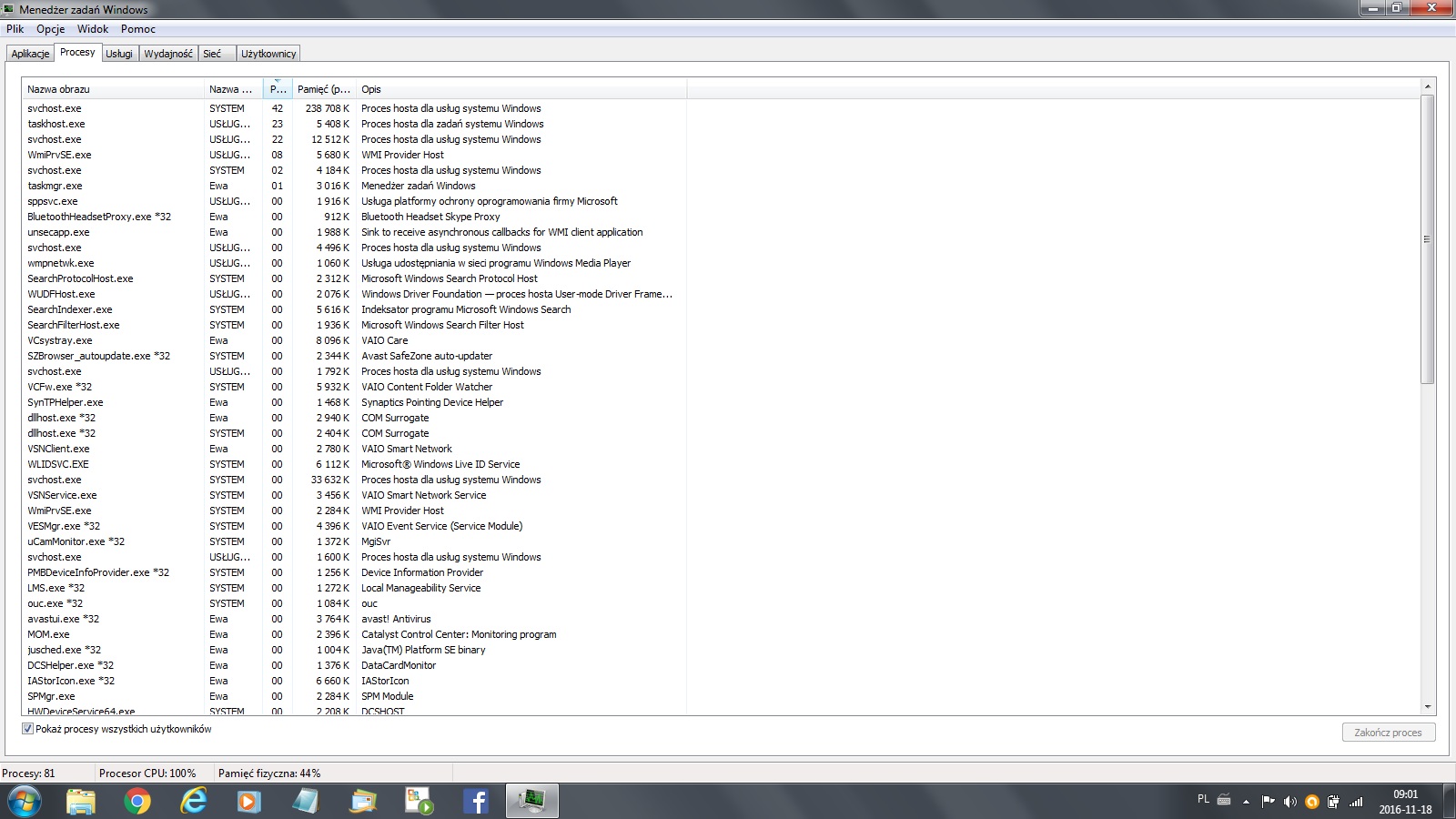Sort by user name 'Nazwa ...' column header

pos(233,89)
